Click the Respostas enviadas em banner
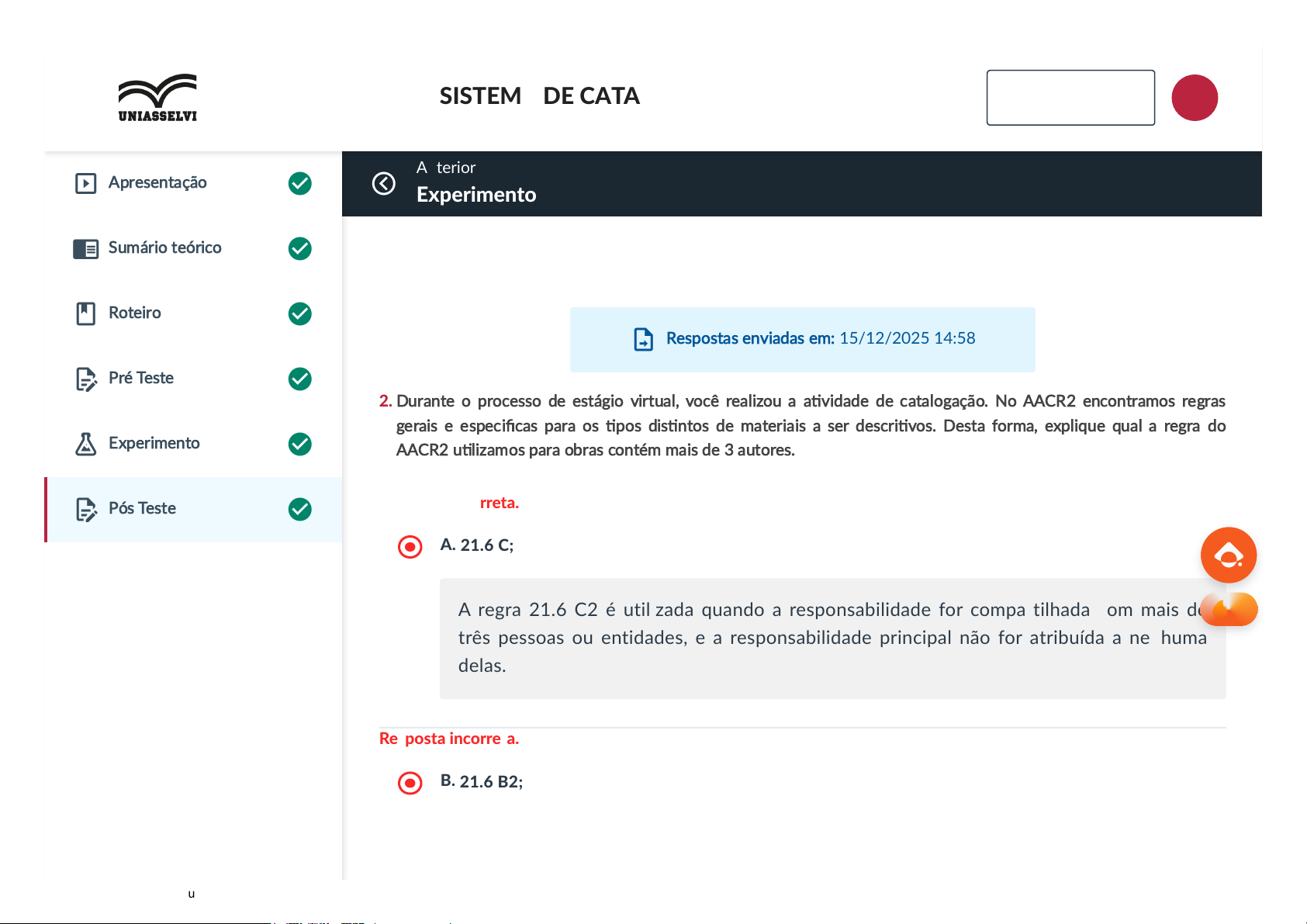The image size is (1307, 924). [x=802, y=339]
